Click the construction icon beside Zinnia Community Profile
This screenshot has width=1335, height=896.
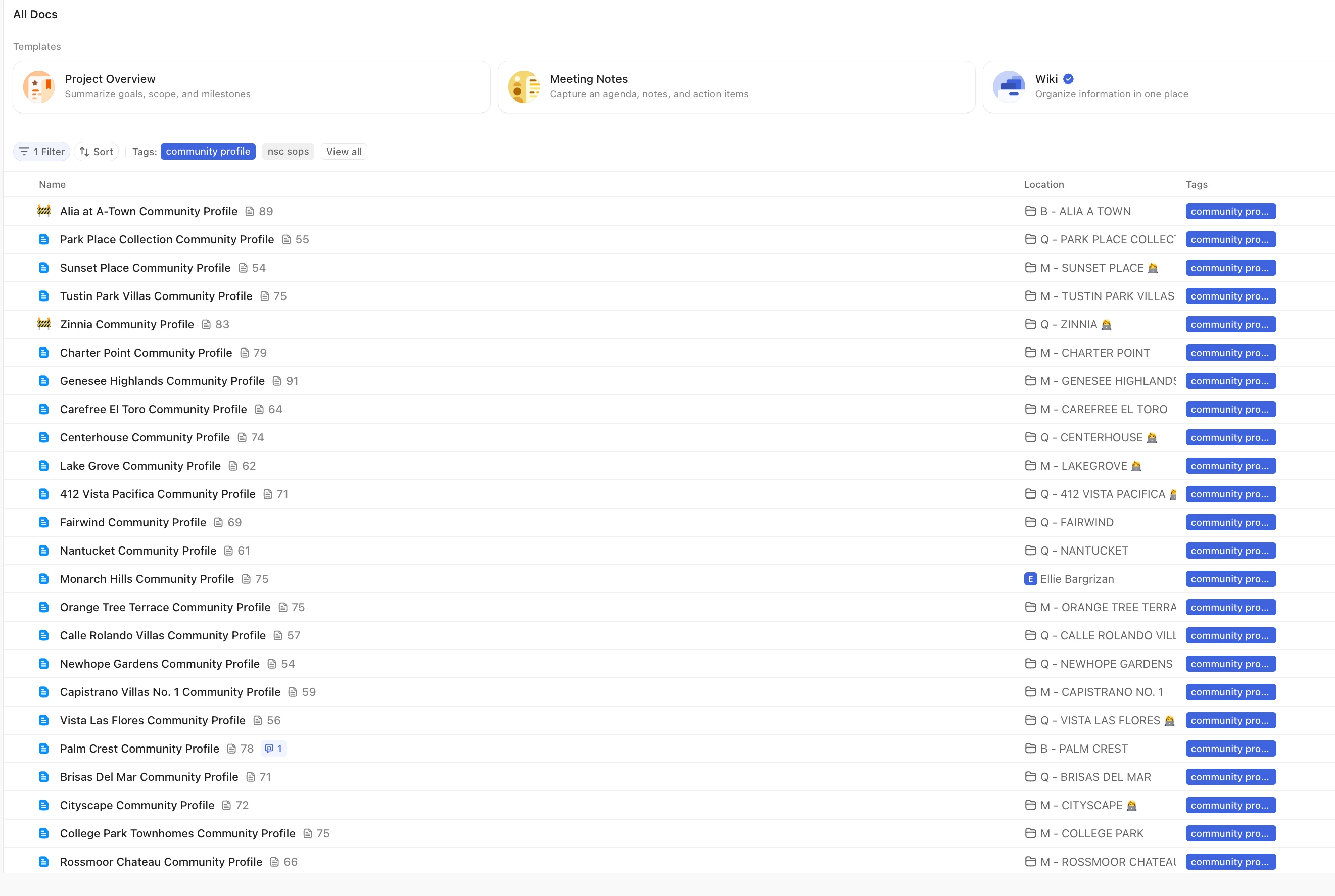[x=44, y=324]
